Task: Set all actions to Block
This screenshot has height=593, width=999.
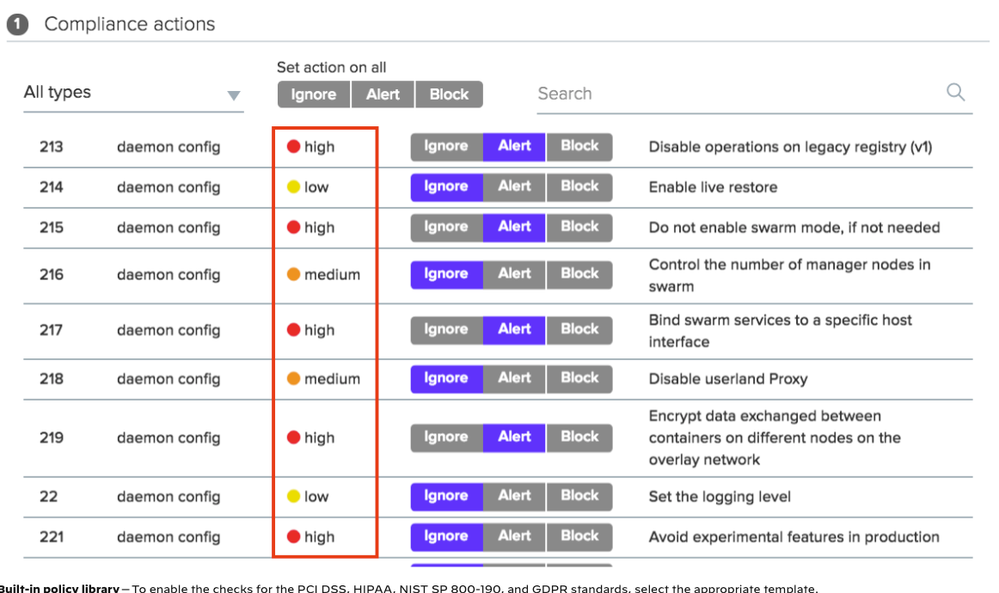Action: 449,95
